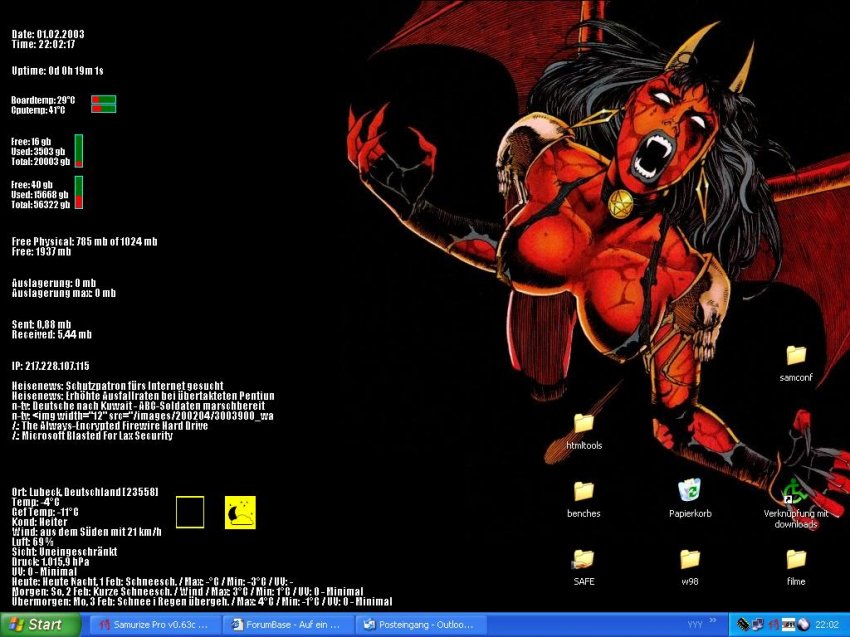The width and height of the screenshot is (850, 637).
Task: Click the Temp: -4°C weather line
Action: tap(35, 503)
